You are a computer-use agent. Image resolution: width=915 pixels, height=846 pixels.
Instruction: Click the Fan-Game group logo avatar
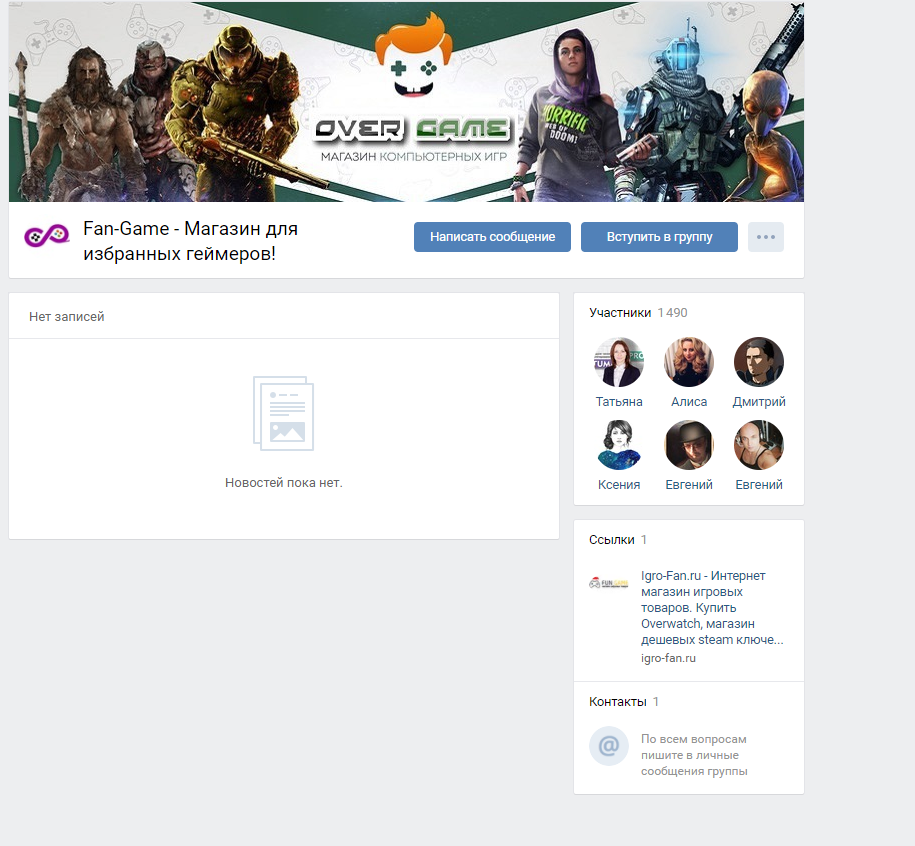47,236
